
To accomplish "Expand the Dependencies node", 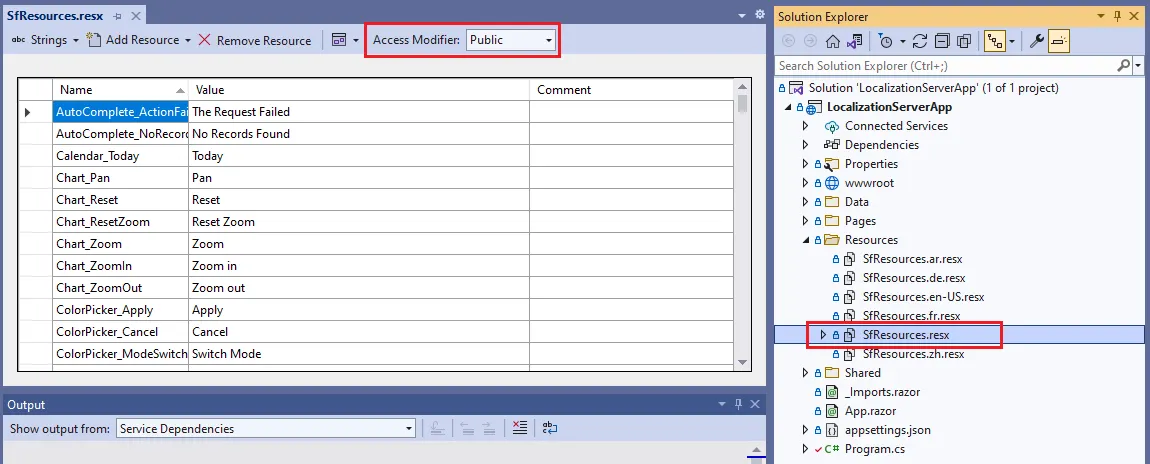I will 805,145.
